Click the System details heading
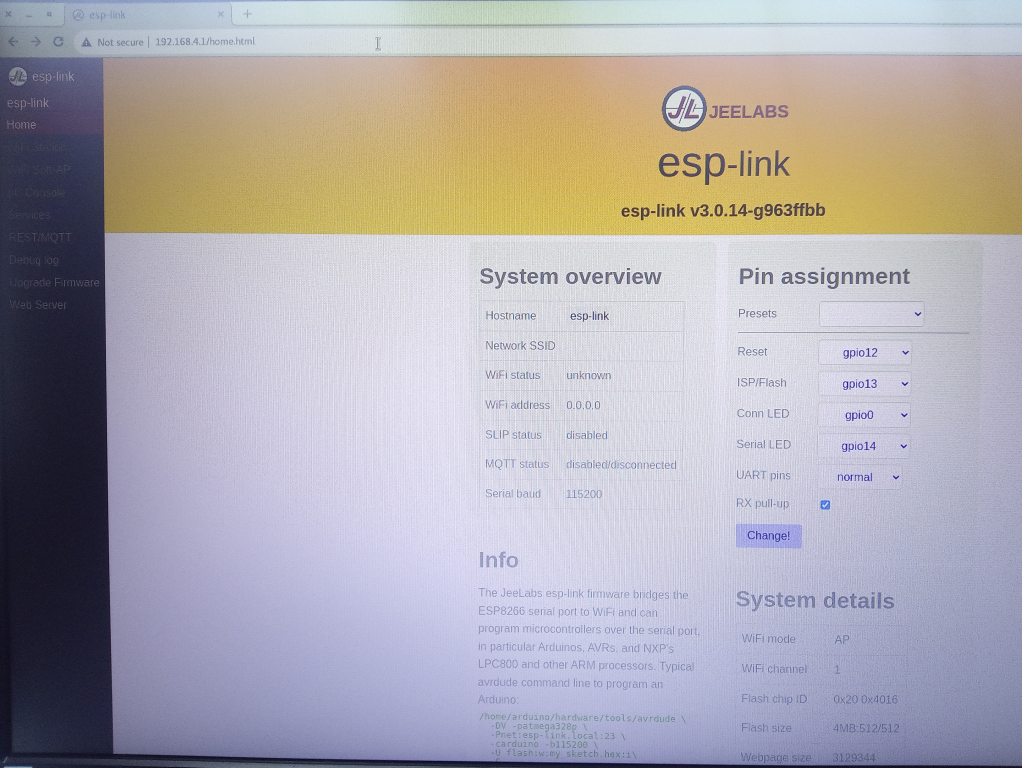1022x768 pixels. (x=815, y=600)
